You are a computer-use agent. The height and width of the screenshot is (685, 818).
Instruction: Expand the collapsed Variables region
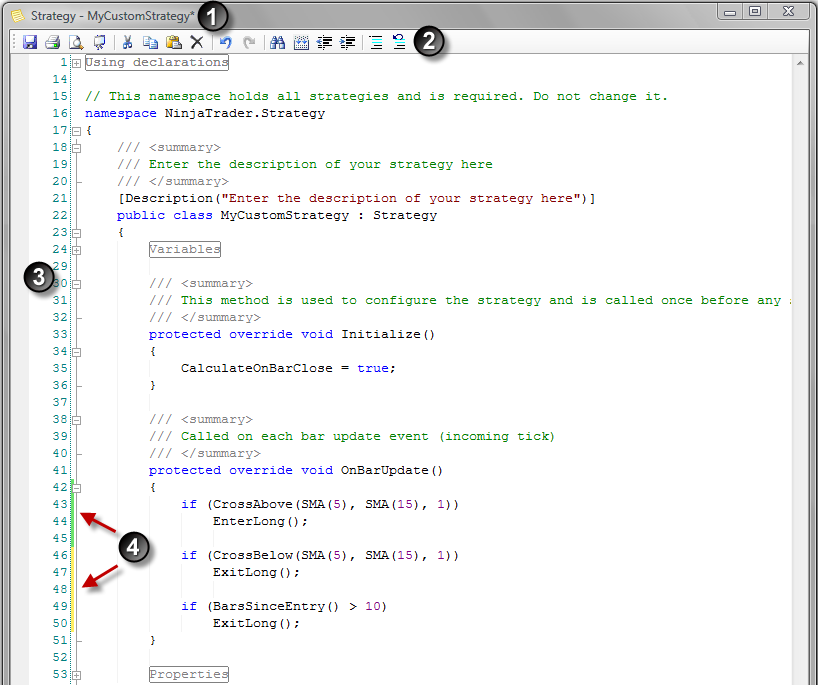click(x=76, y=249)
